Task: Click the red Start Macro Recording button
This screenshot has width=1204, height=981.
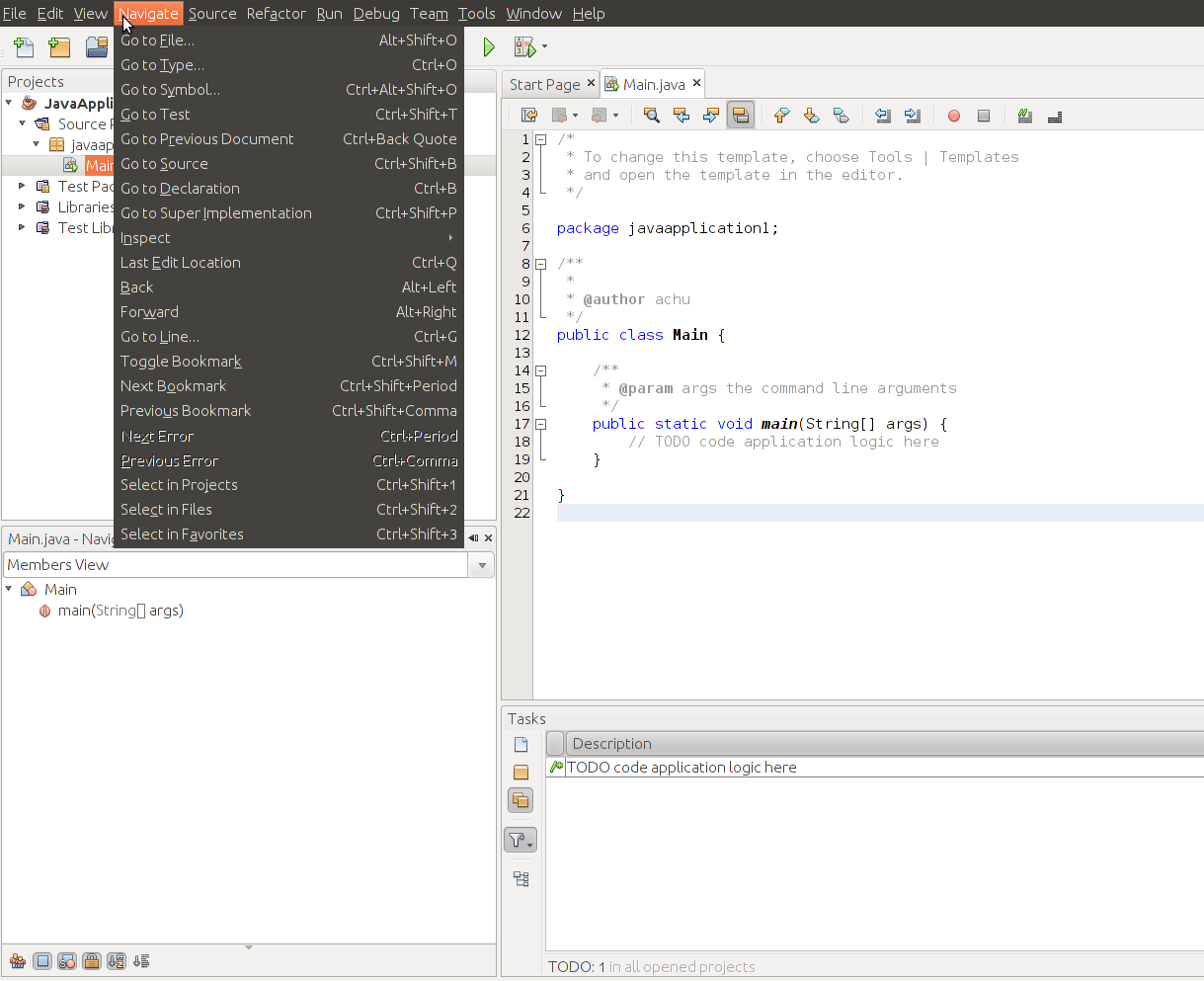Action: (954, 116)
